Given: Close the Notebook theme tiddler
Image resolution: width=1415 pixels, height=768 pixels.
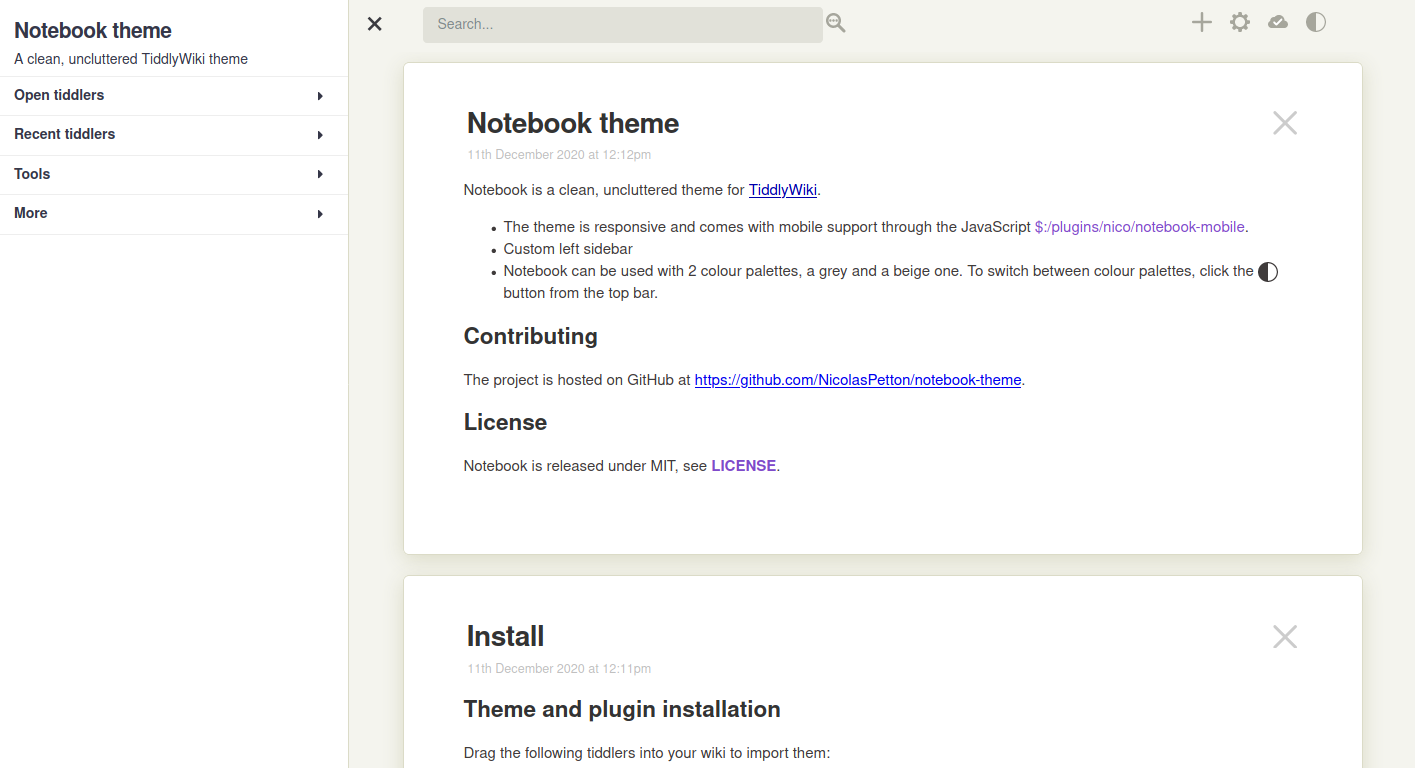Looking at the screenshot, I should click(1285, 123).
